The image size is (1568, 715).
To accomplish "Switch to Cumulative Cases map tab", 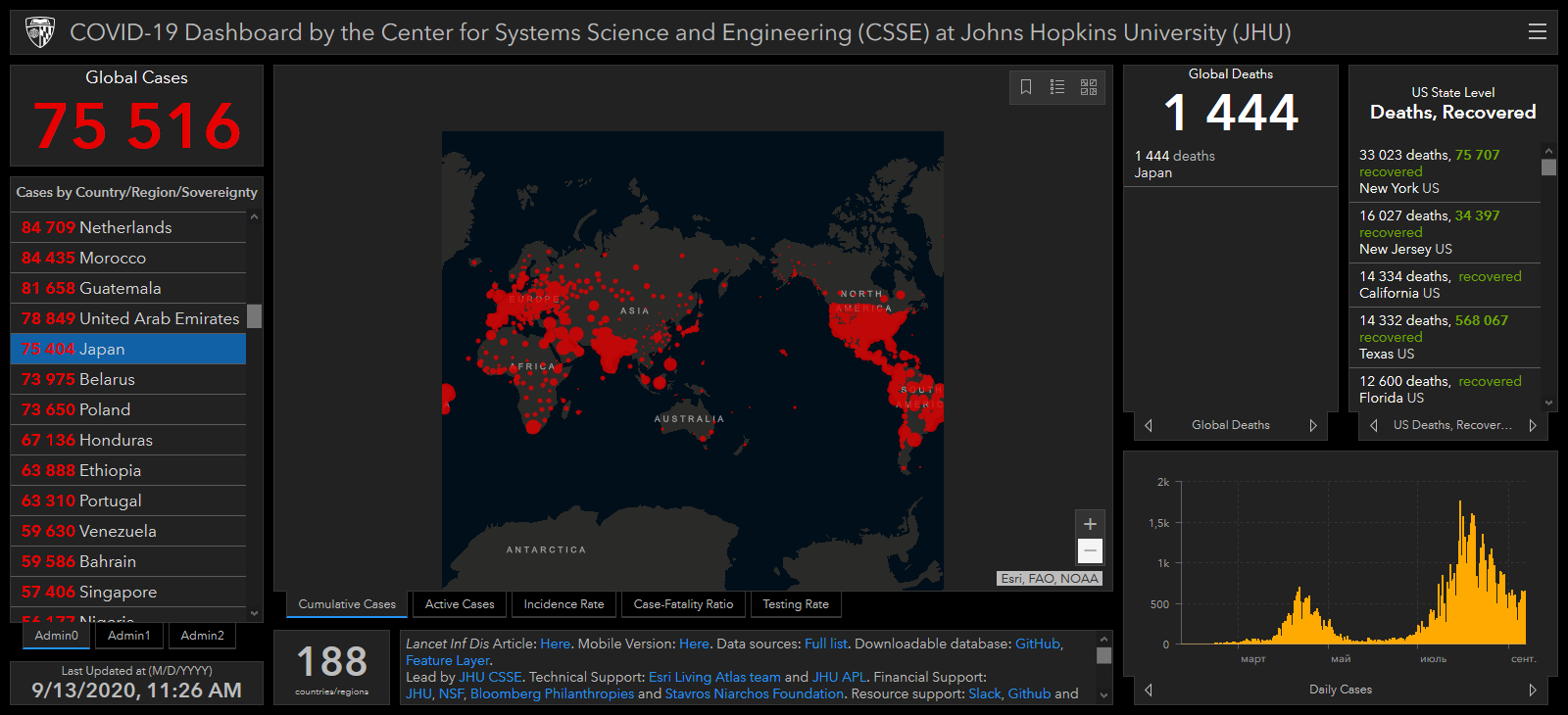I will [347, 604].
